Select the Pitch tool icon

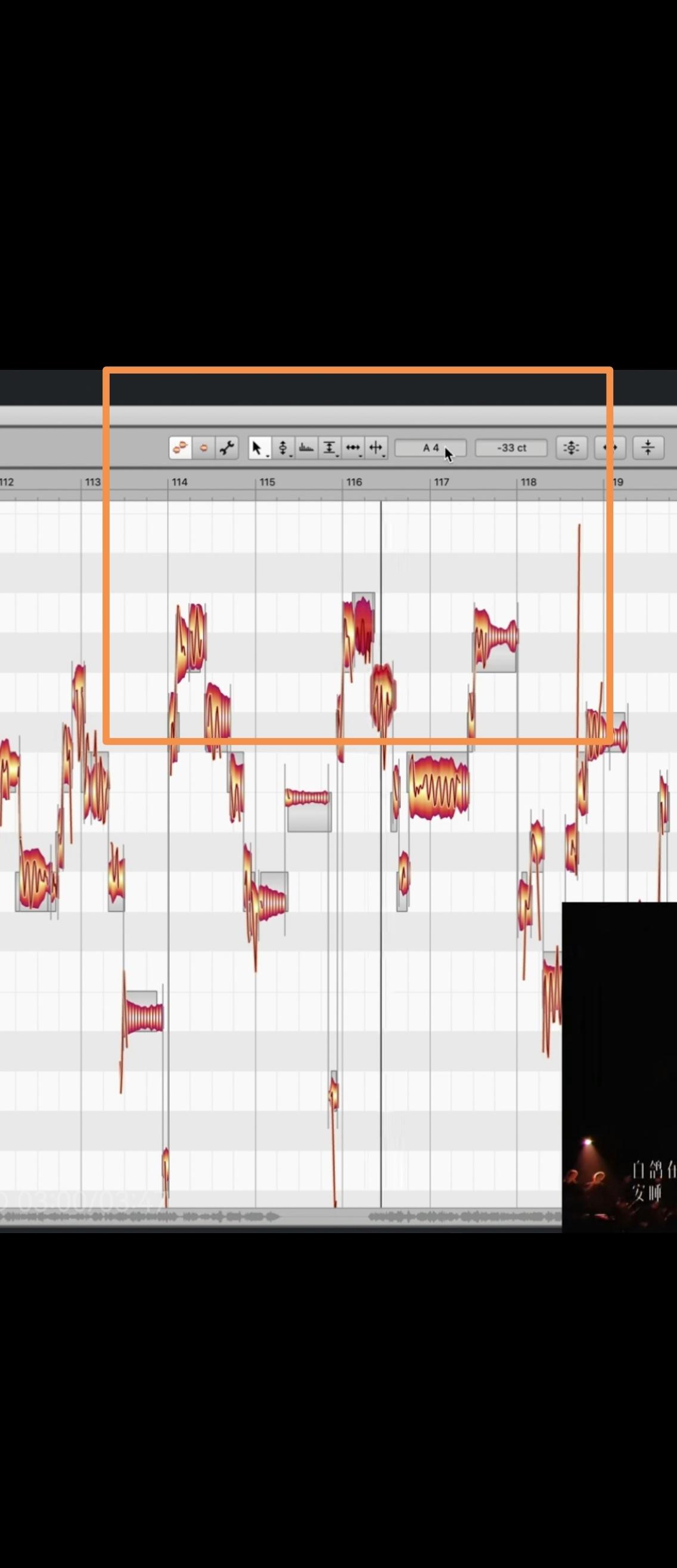pyautogui.click(x=283, y=448)
